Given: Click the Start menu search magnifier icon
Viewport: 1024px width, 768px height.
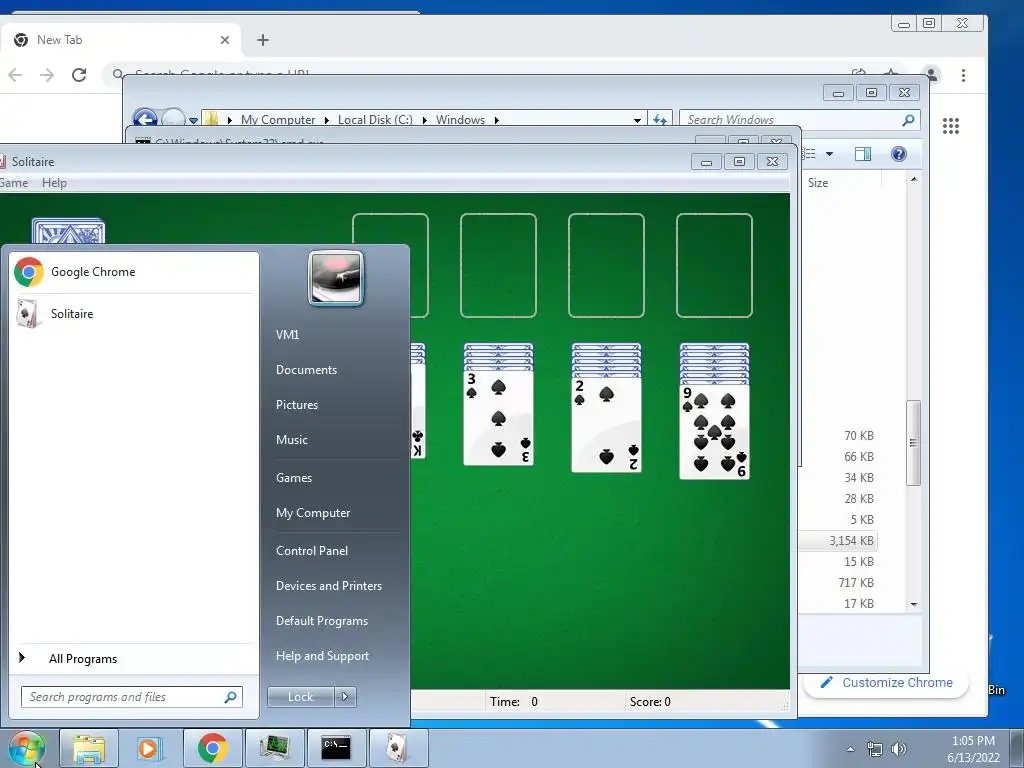Looking at the screenshot, I should click(230, 697).
